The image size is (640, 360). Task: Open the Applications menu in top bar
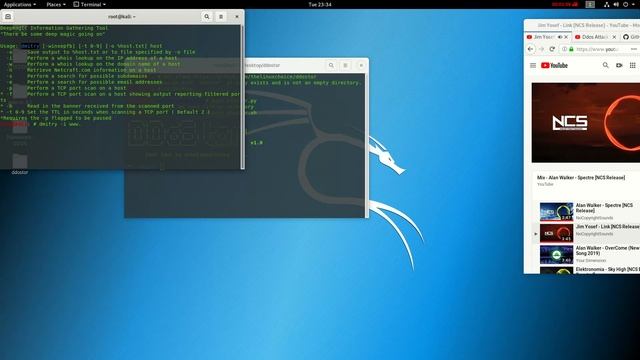pyautogui.click(x=20, y=4)
